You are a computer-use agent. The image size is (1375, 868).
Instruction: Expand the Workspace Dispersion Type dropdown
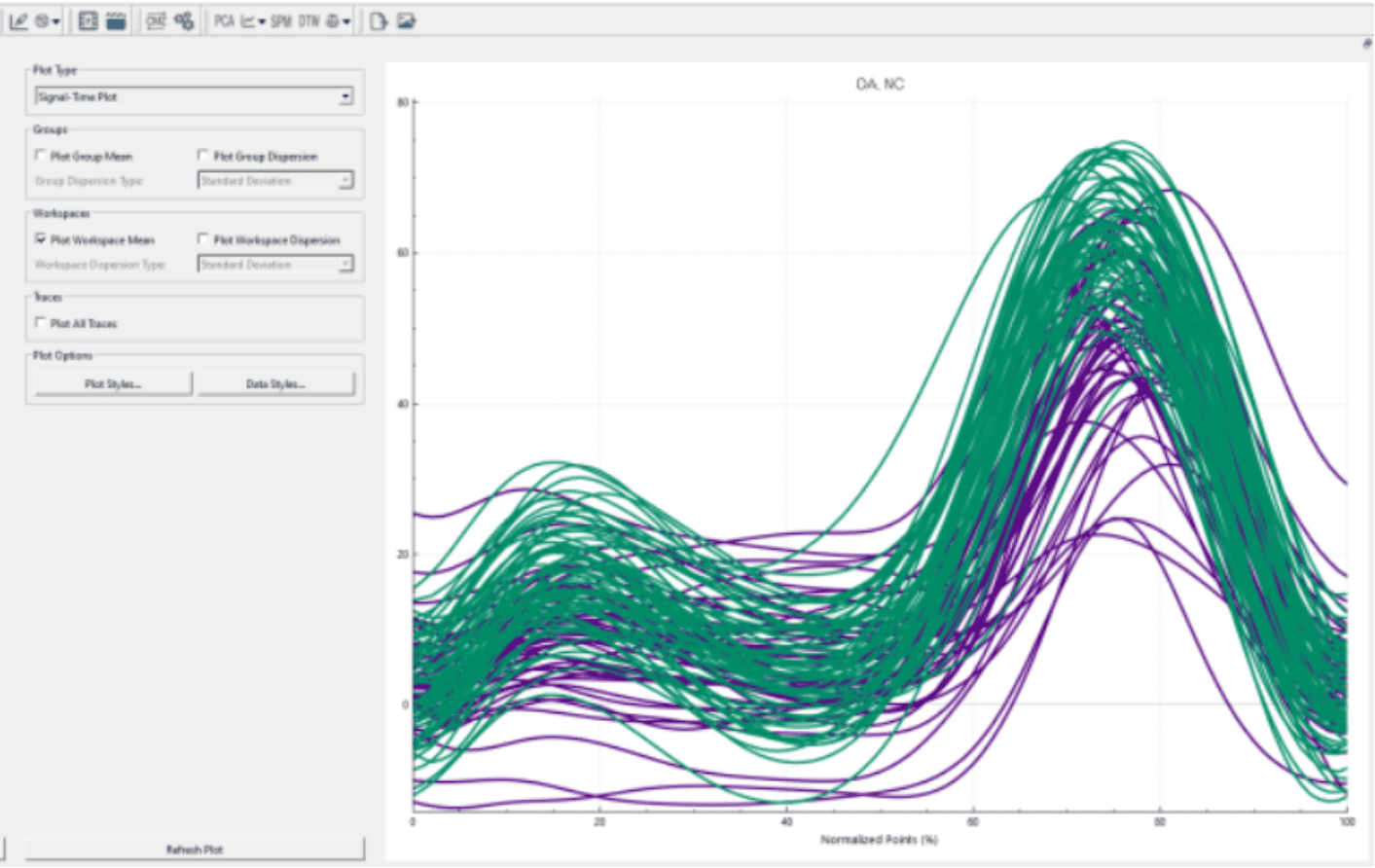[x=345, y=265]
